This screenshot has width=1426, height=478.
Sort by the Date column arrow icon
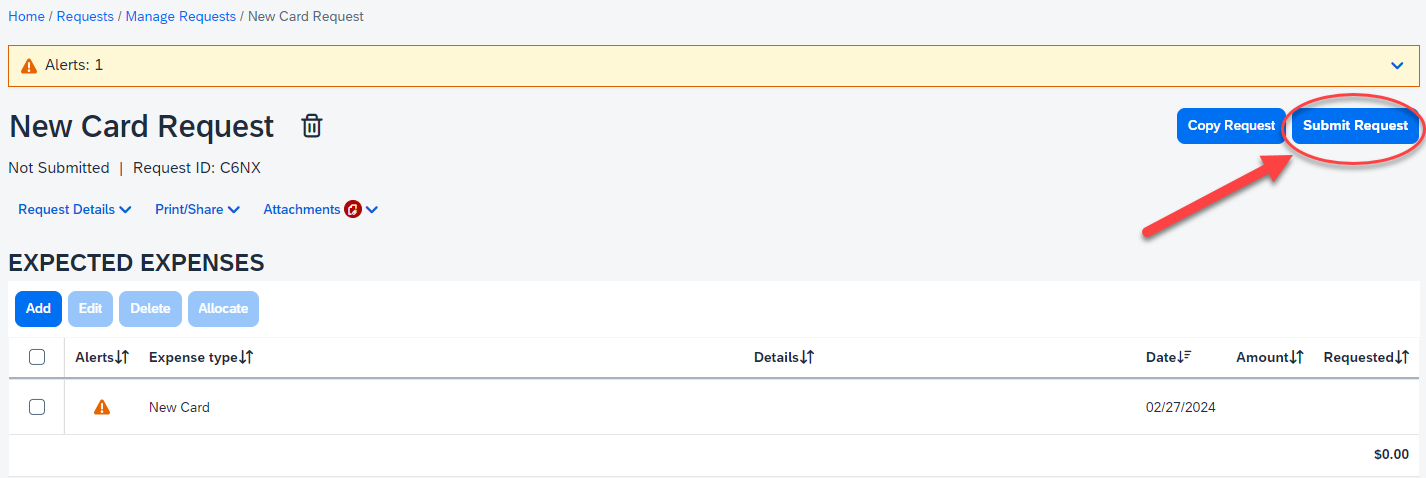point(1186,357)
